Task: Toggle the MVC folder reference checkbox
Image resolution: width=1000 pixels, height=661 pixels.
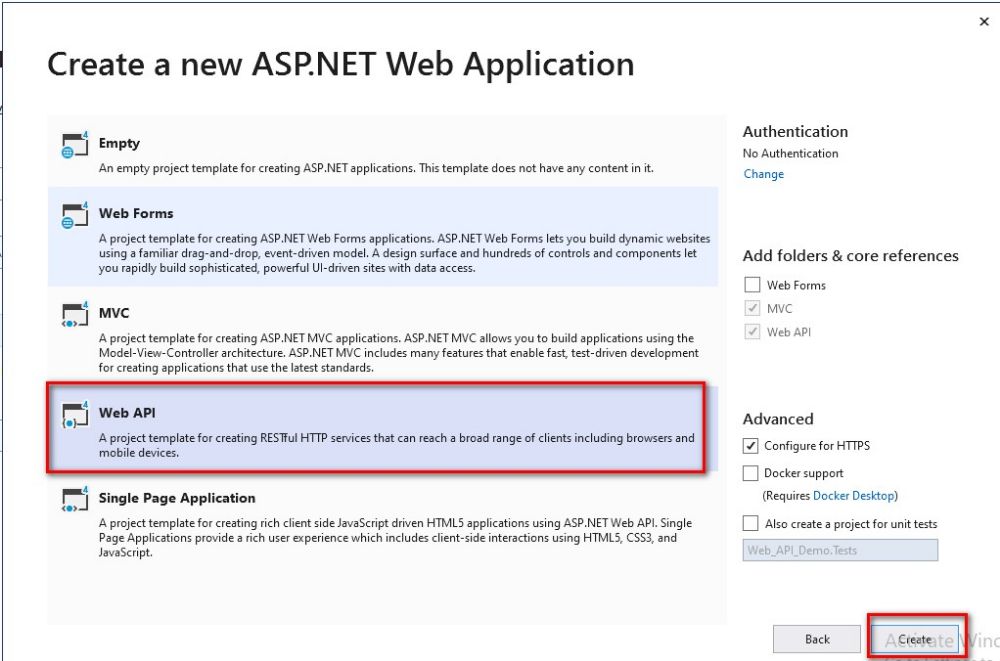Action: (753, 308)
